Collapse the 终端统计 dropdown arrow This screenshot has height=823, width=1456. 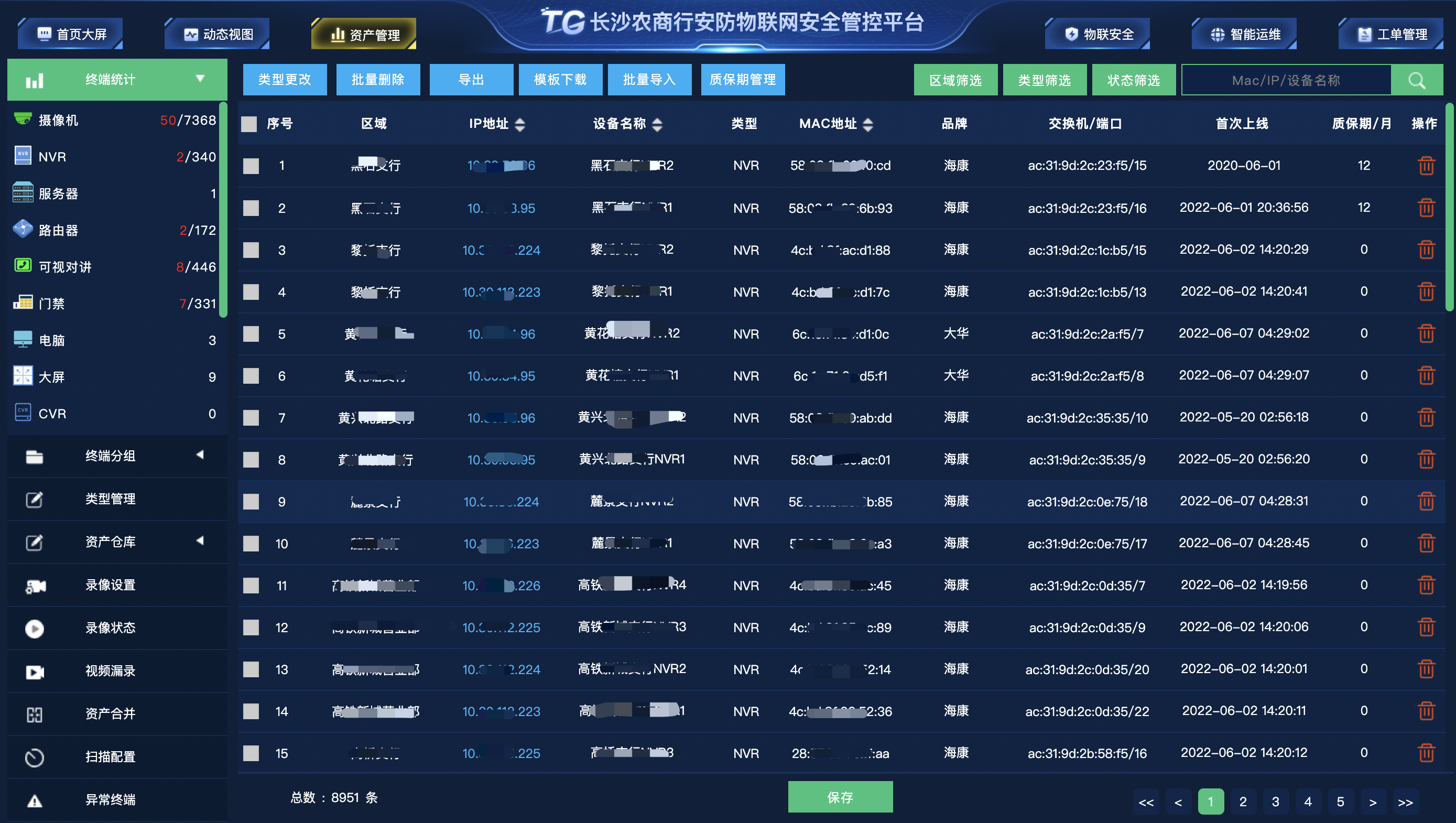coord(200,79)
